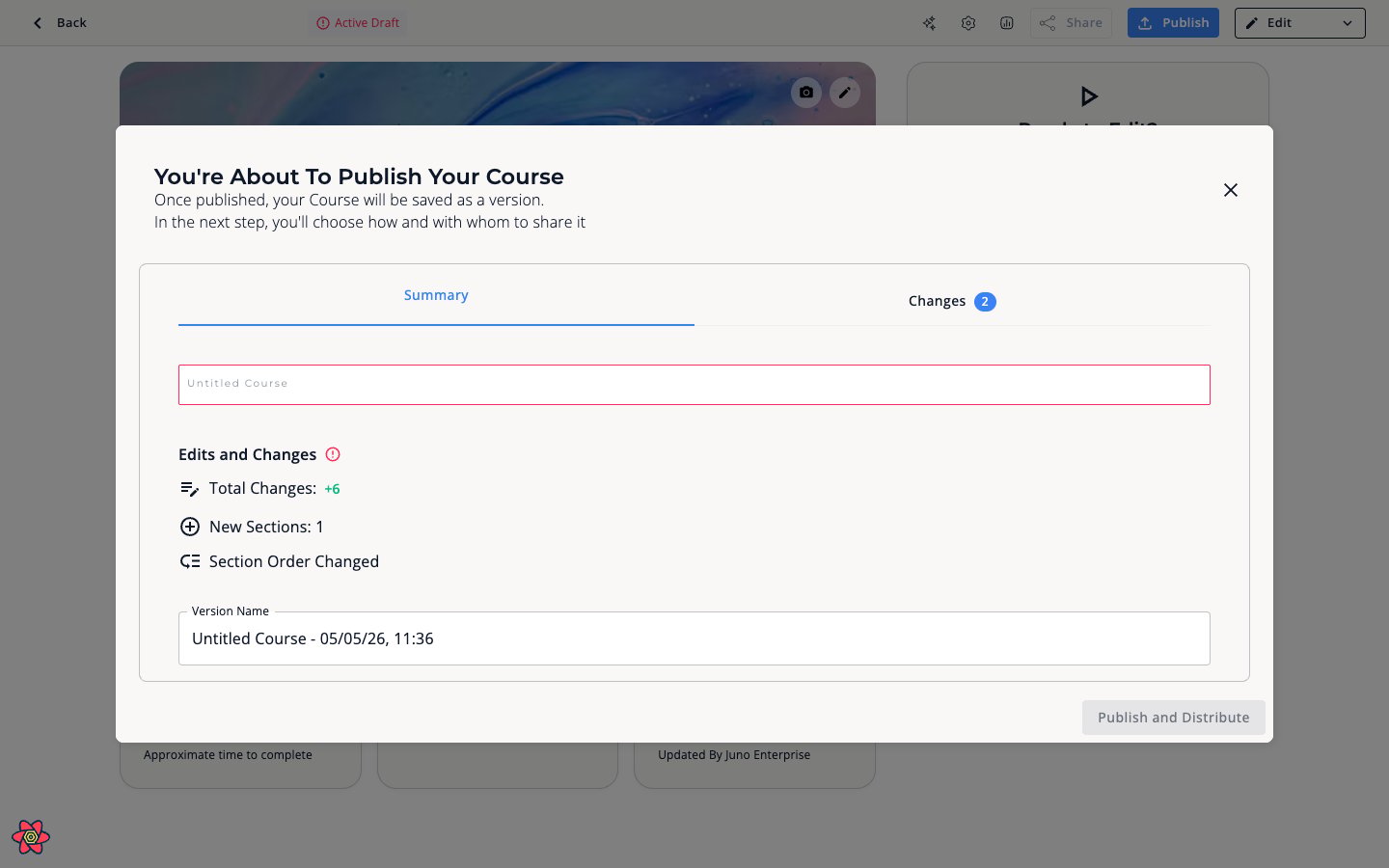Open the React Query devtools flower icon
The height and width of the screenshot is (868, 1389).
pos(31,837)
